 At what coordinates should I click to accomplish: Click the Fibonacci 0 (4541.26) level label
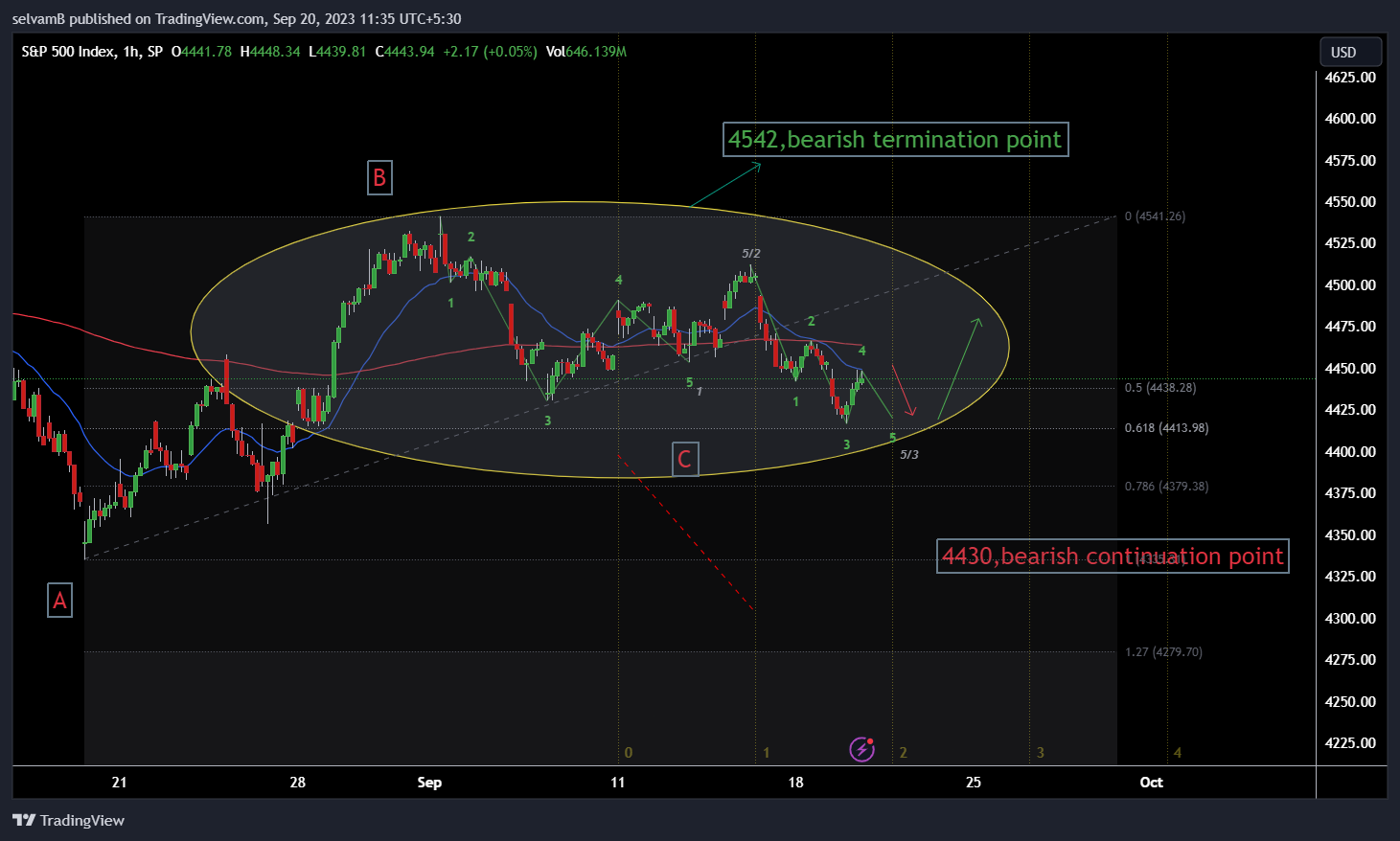coord(1155,216)
